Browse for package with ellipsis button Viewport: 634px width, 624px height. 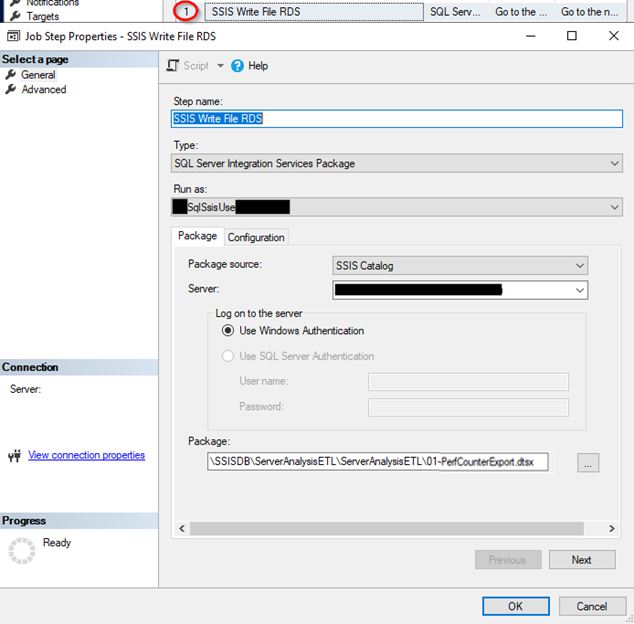tap(588, 463)
